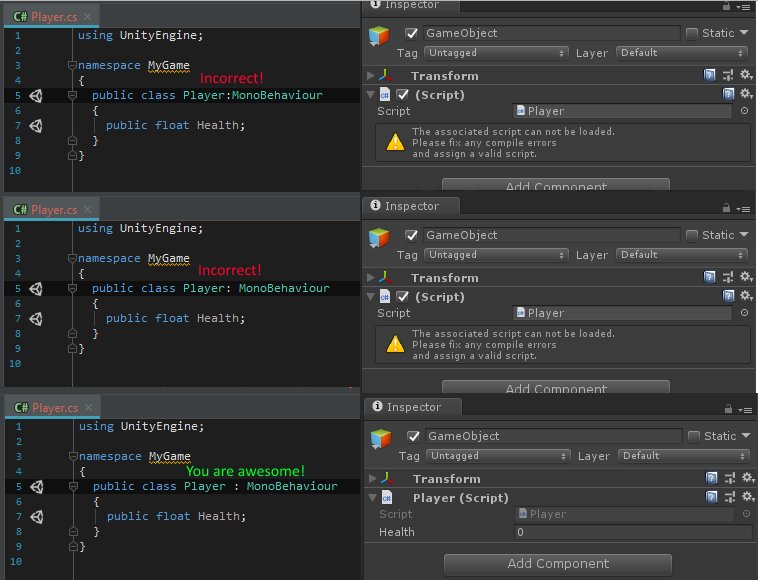Image resolution: width=758 pixels, height=580 pixels.
Task: Open the Default Layer dropdown in the top Inspector
Action: (x=682, y=53)
